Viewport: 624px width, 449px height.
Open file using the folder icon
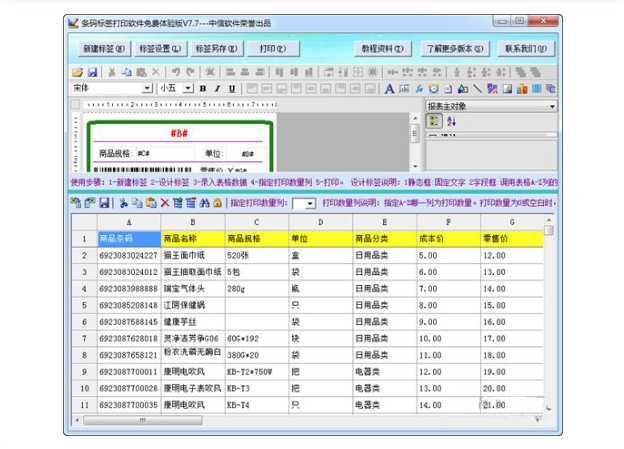tap(78, 72)
